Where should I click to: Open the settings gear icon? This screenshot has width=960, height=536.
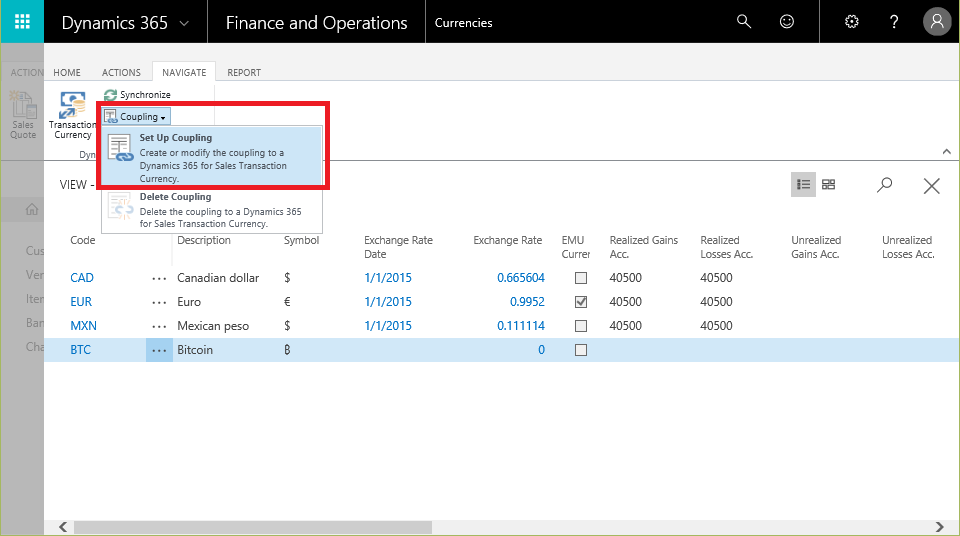[852, 22]
